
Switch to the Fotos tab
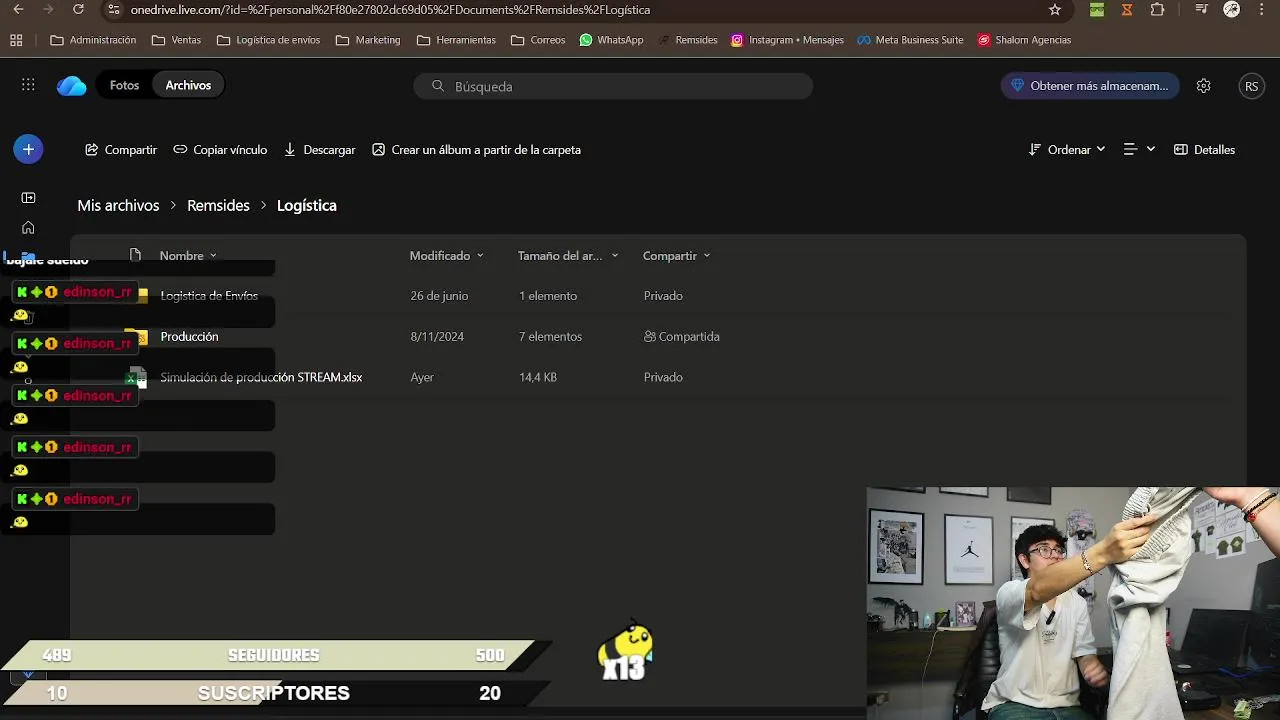124,86
